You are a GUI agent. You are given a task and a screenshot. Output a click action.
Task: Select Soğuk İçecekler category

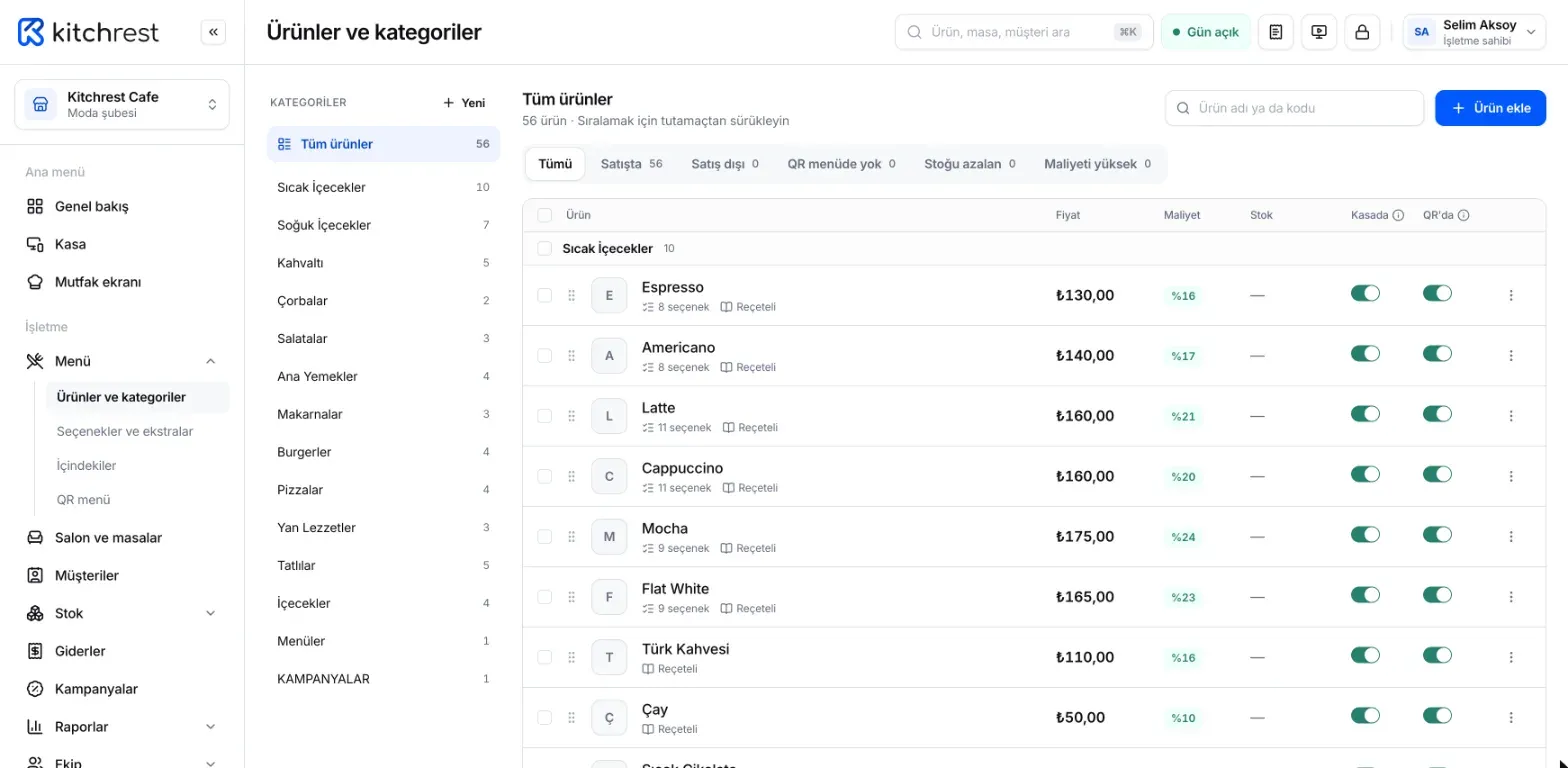[383, 225]
